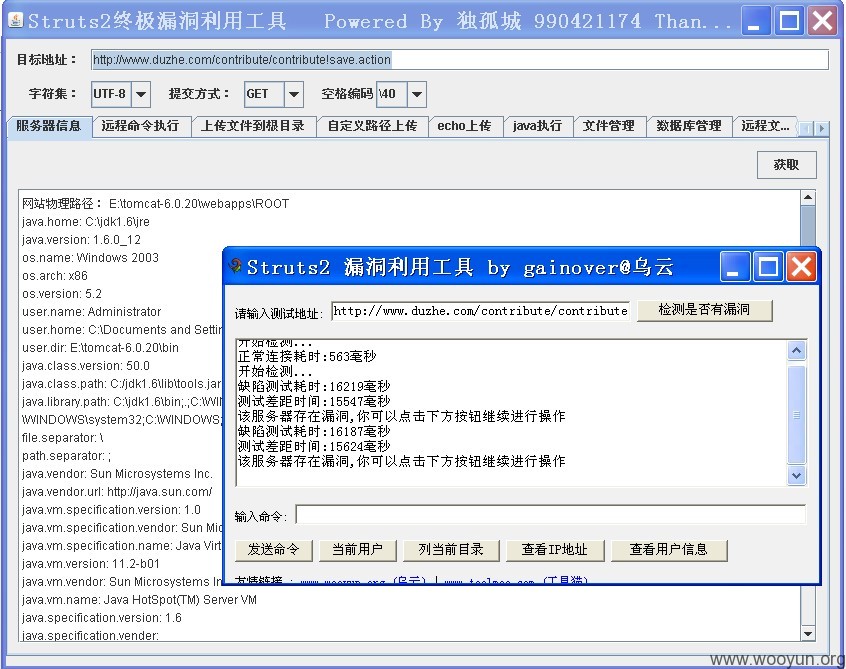Open the 上传文件到根目录 tab
The width and height of the screenshot is (846, 669).
point(253,126)
